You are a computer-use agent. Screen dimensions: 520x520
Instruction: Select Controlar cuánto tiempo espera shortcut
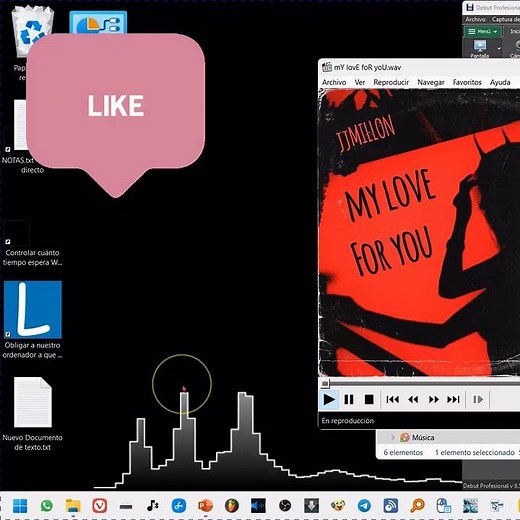click(x=32, y=243)
